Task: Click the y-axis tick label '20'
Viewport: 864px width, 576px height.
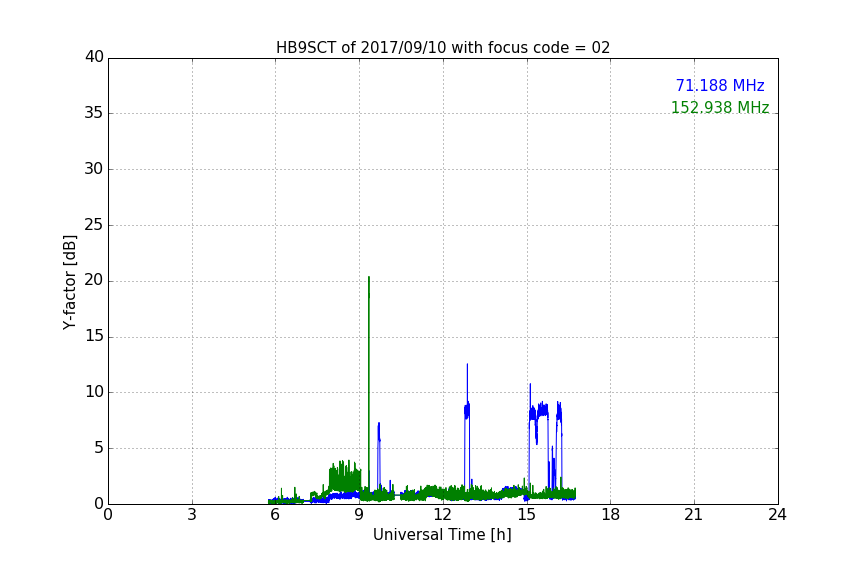Action: click(94, 280)
